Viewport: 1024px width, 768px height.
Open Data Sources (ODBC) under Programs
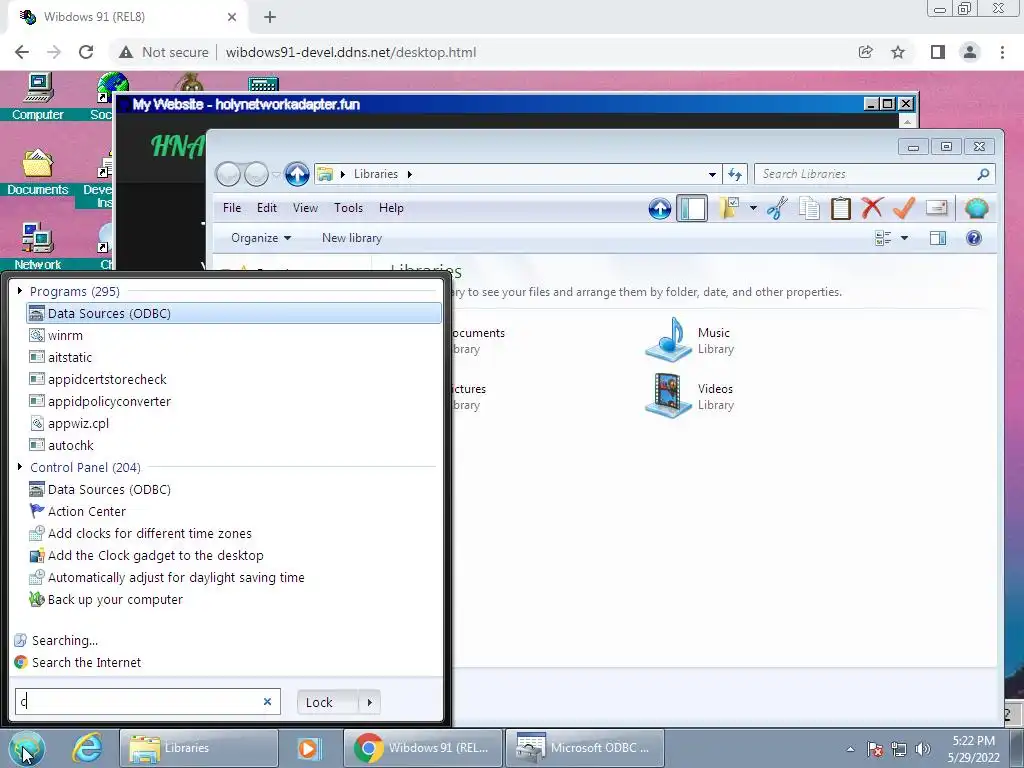click(x=234, y=313)
